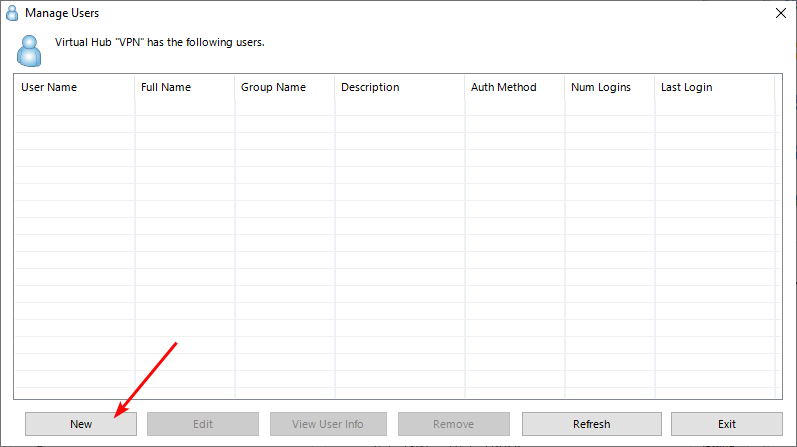Sort by User Name column header

point(74,87)
